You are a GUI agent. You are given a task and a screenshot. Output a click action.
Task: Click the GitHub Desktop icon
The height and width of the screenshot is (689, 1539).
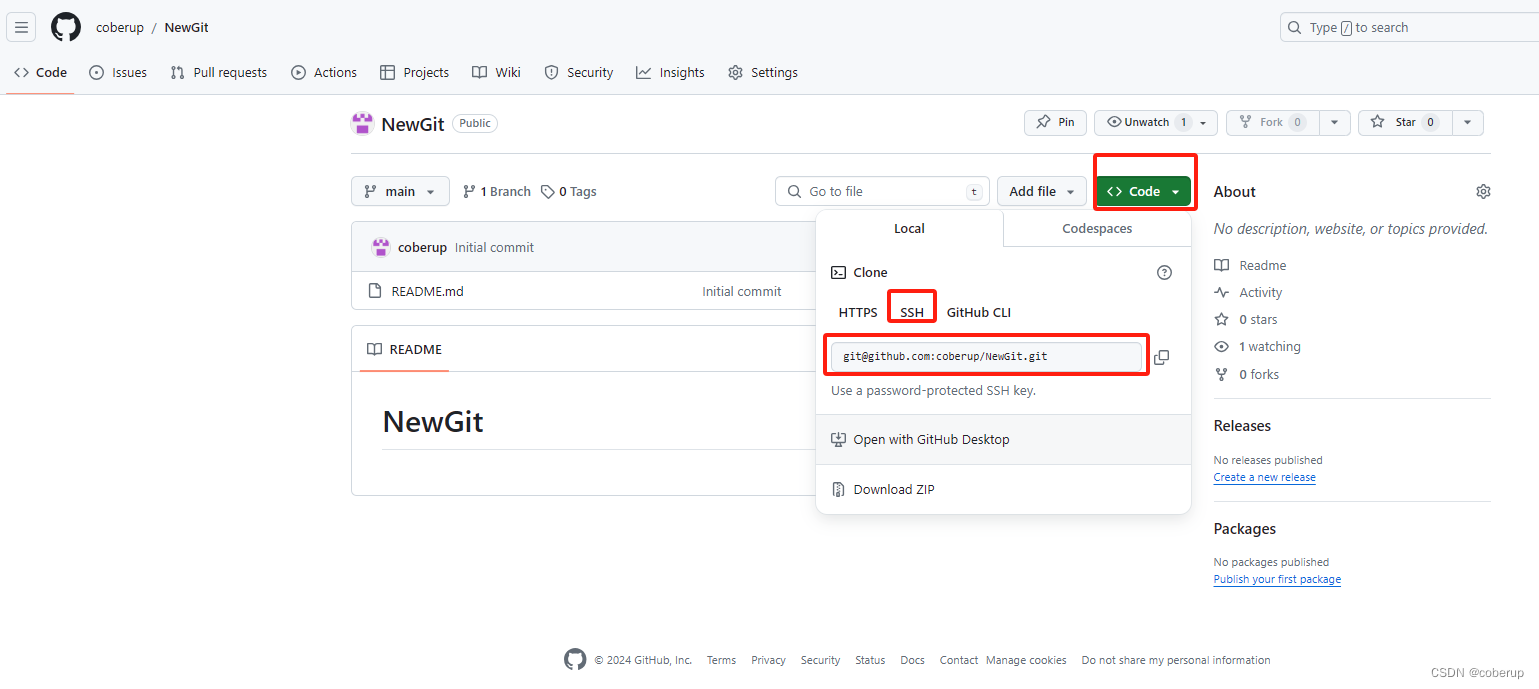point(838,439)
